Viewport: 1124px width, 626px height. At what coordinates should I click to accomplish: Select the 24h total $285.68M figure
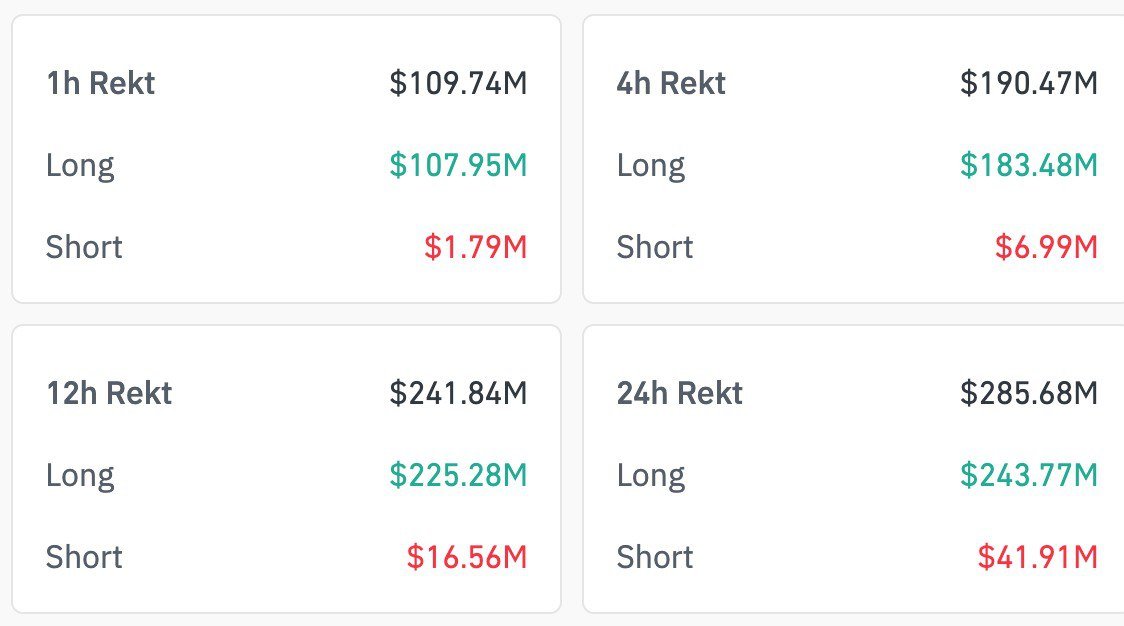[1028, 393]
